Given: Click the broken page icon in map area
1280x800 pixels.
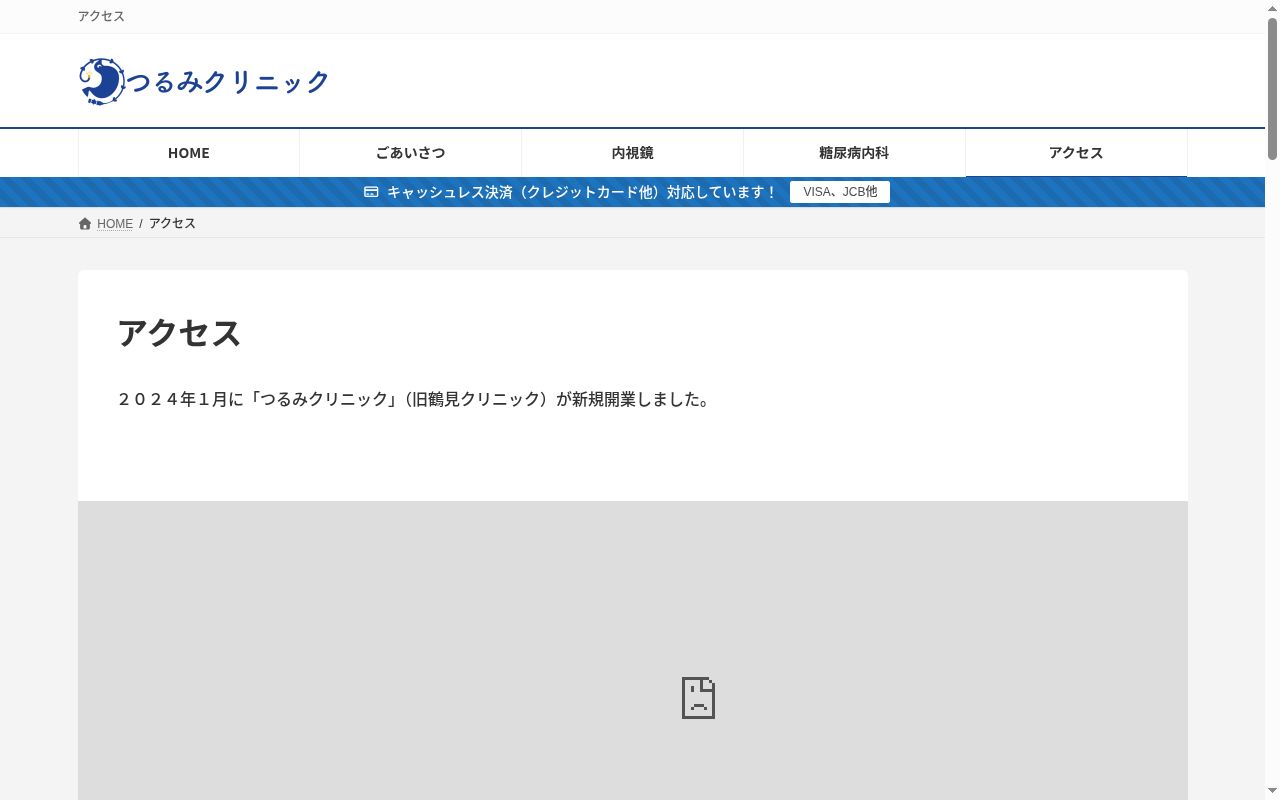Looking at the screenshot, I should pyautogui.click(x=698, y=697).
